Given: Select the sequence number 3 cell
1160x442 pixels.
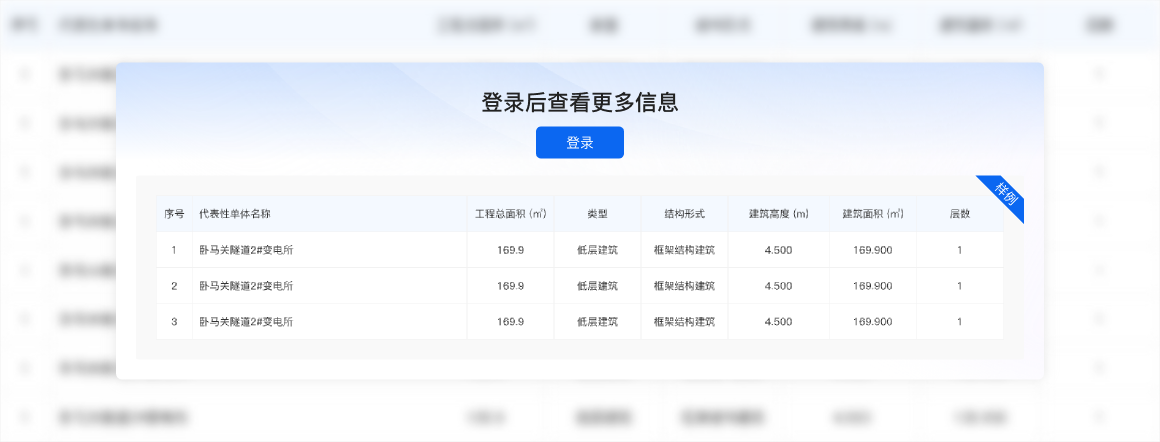Looking at the screenshot, I should pyautogui.click(x=174, y=322).
